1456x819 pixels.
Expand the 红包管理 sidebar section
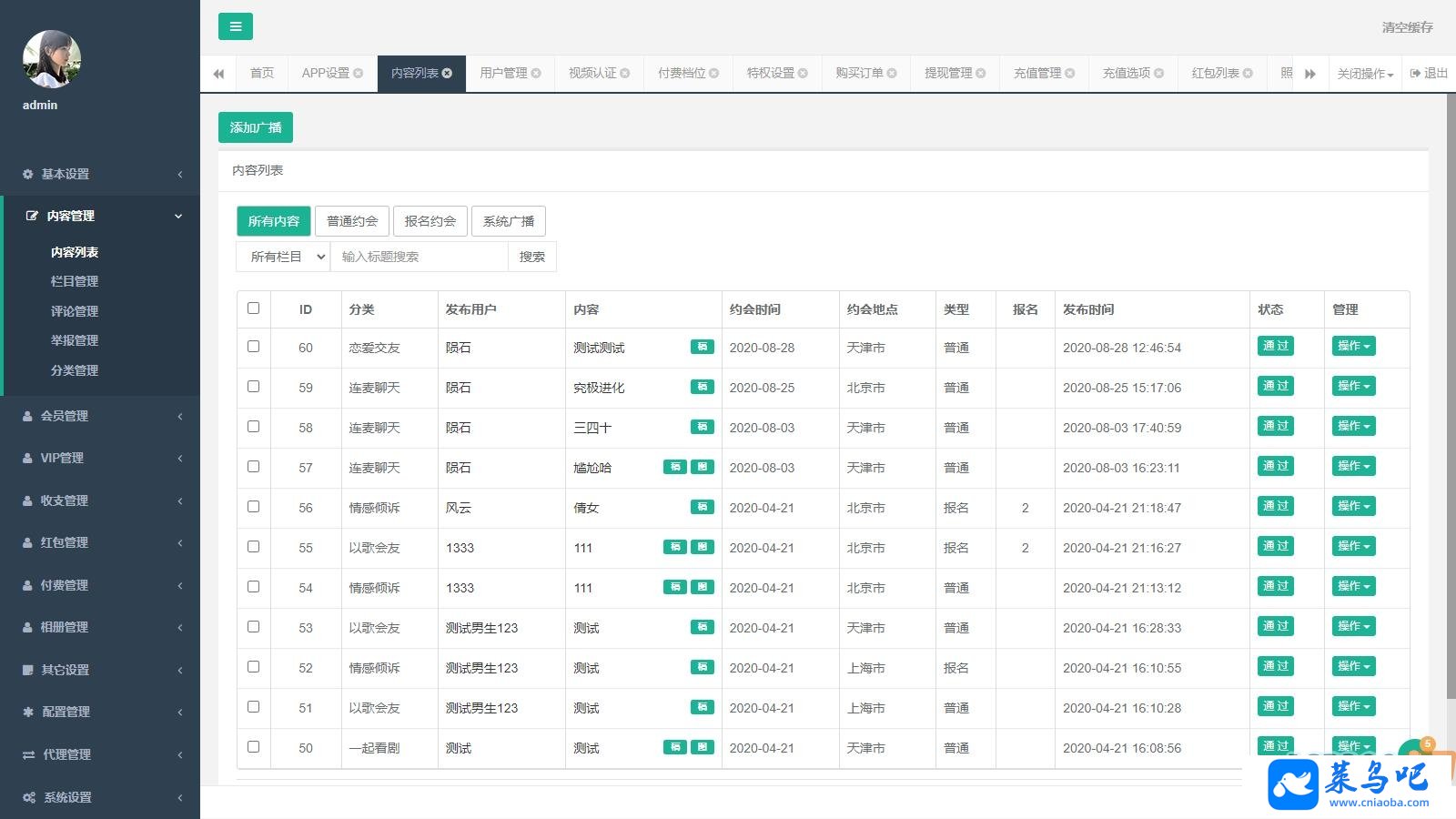click(x=100, y=542)
